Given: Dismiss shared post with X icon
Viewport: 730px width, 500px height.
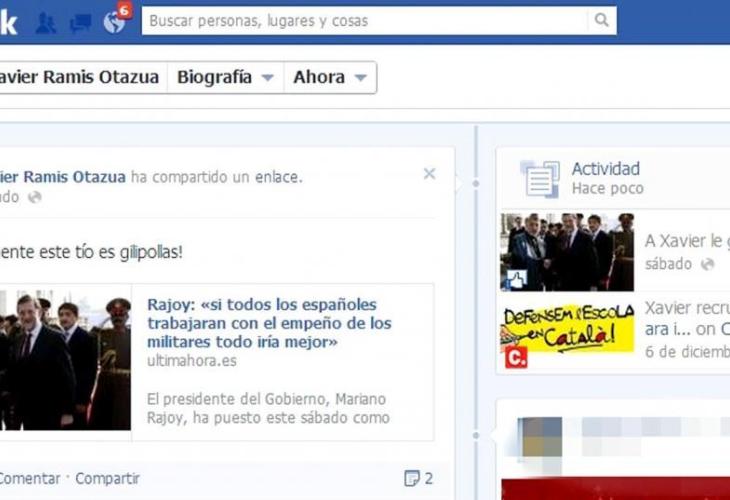Looking at the screenshot, I should coord(429,174).
